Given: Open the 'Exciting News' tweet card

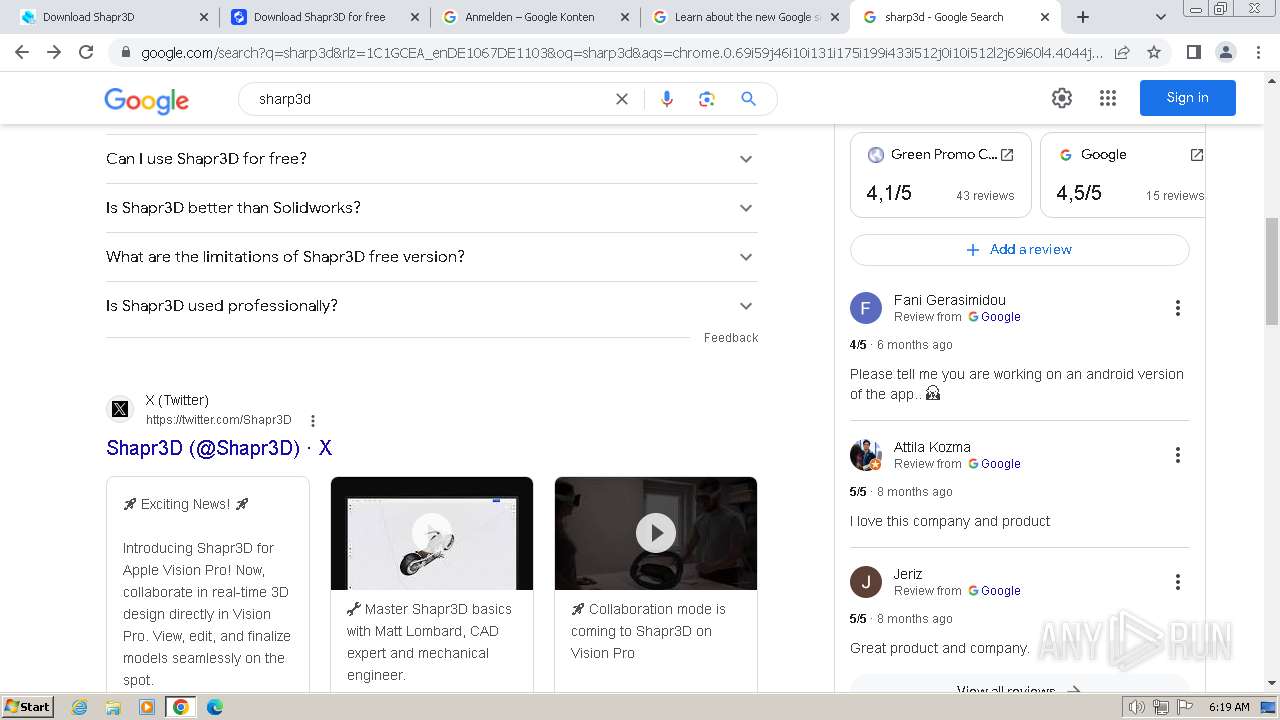Looking at the screenshot, I should point(208,585).
